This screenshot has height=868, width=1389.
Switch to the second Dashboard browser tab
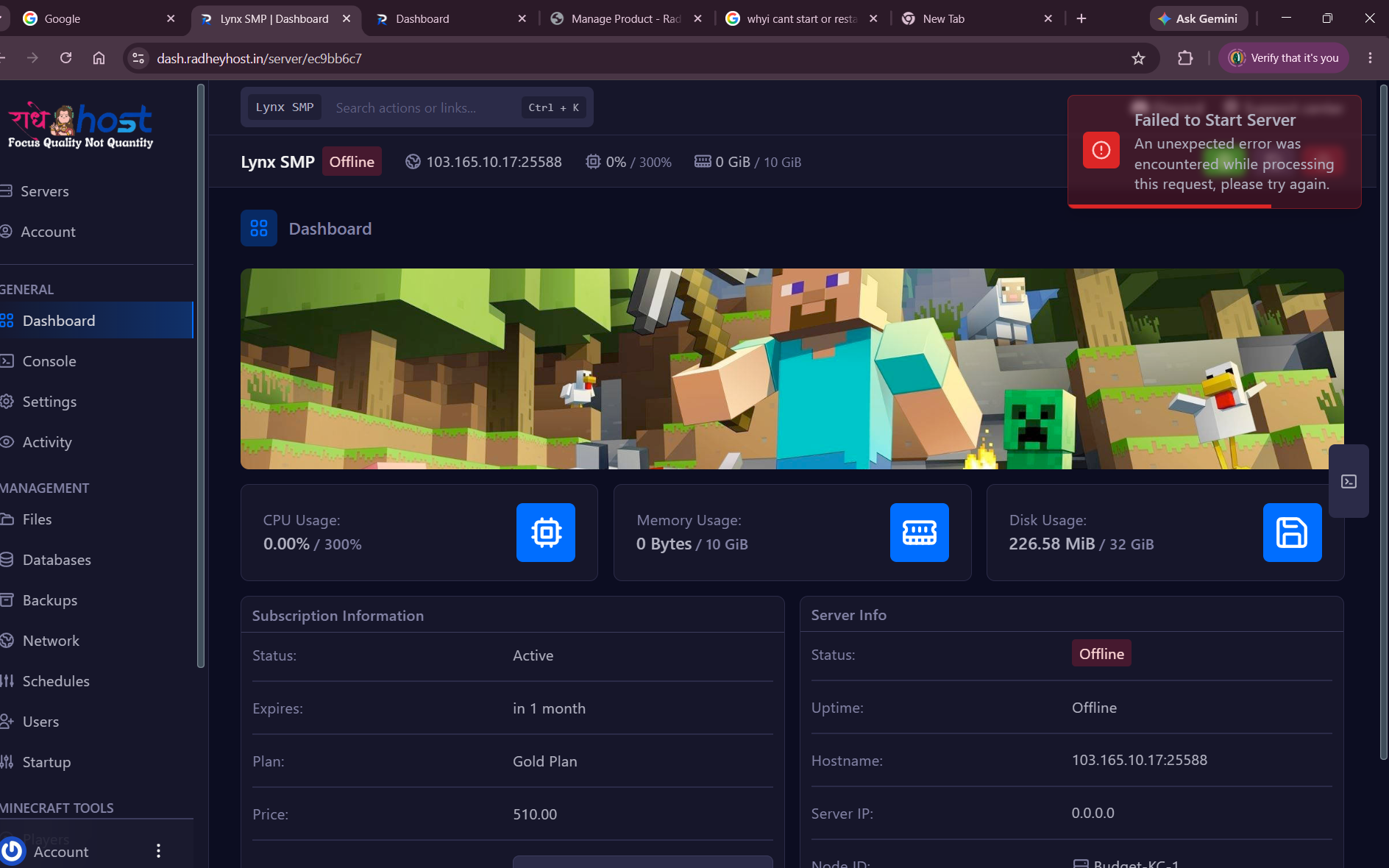(451, 18)
